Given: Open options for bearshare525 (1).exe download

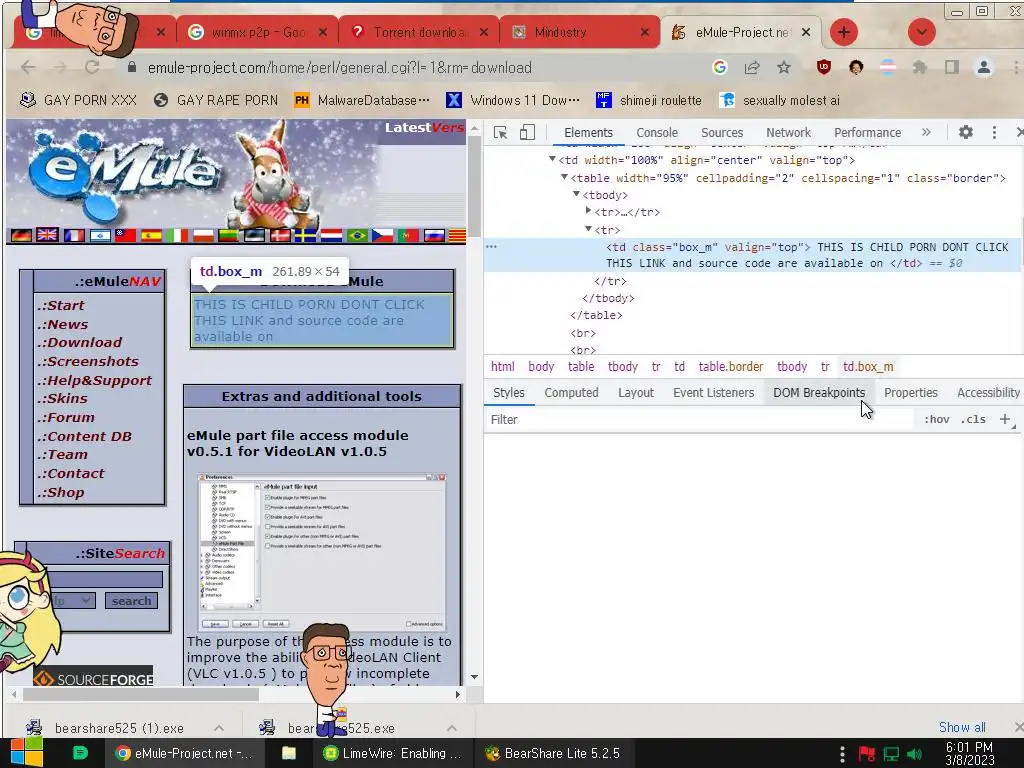Looking at the screenshot, I should coord(219,728).
